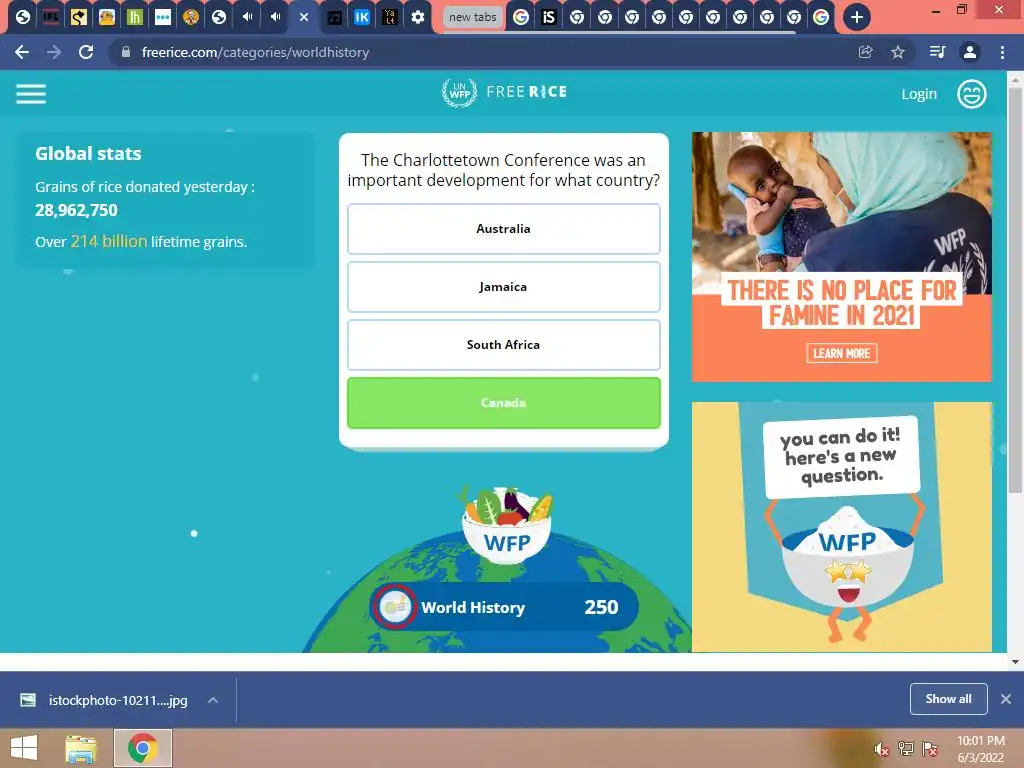Choose the answer Australia
The width and height of the screenshot is (1024, 768).
(504, 229)
